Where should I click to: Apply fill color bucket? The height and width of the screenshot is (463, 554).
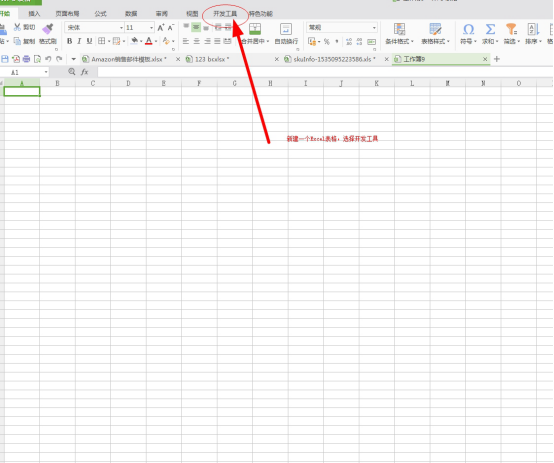pyautogui.click(x=134, y=41)
